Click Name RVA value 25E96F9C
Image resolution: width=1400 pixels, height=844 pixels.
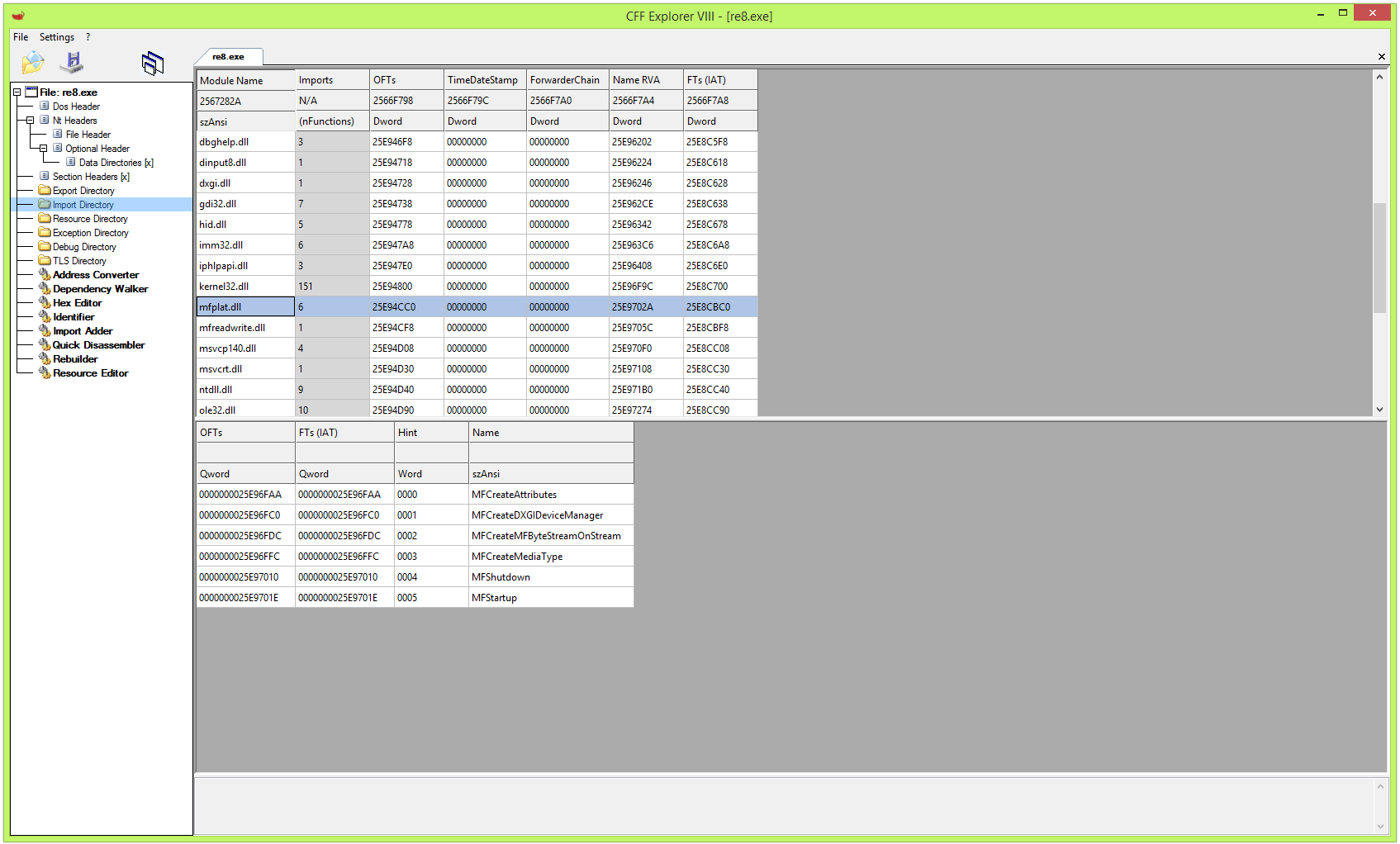(632, 287)
